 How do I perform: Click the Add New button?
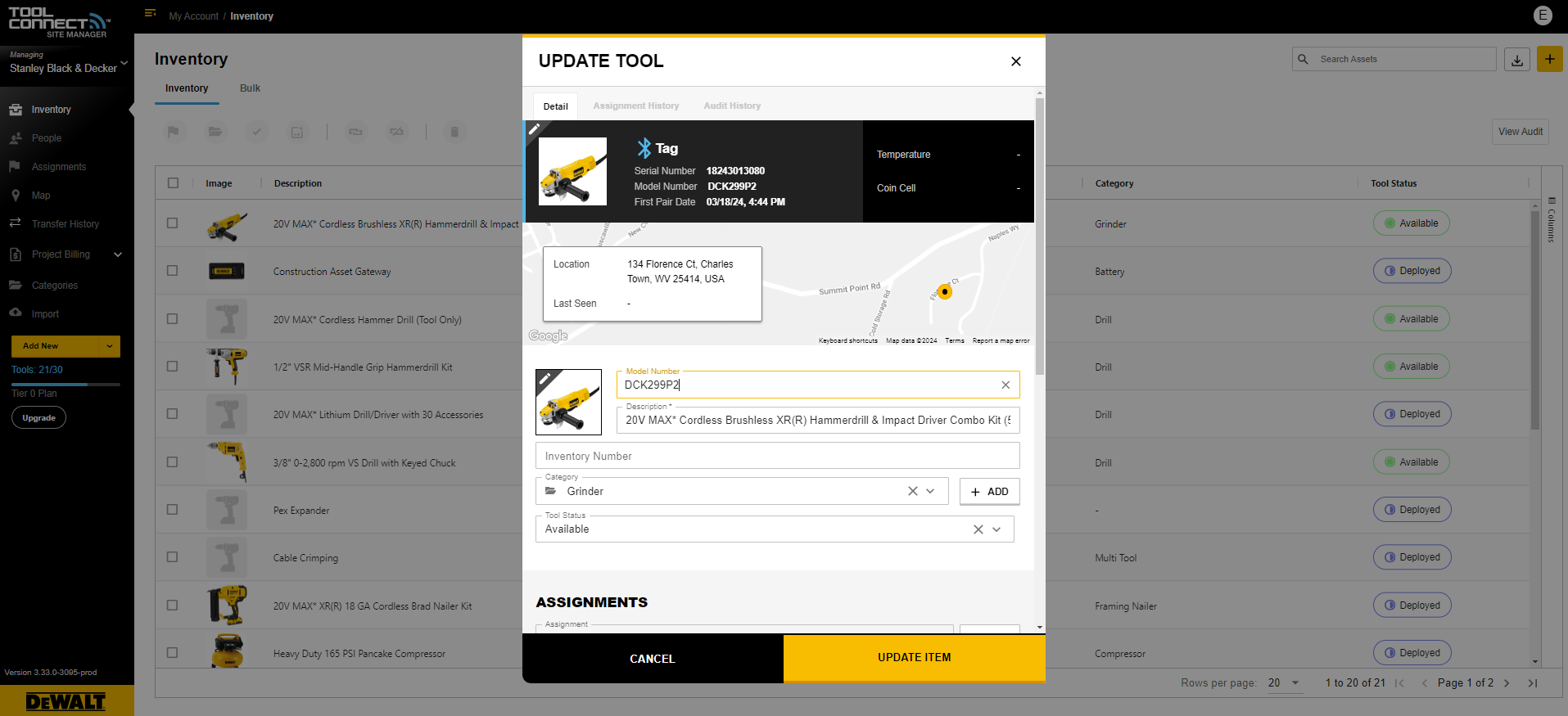coord(55,346)
